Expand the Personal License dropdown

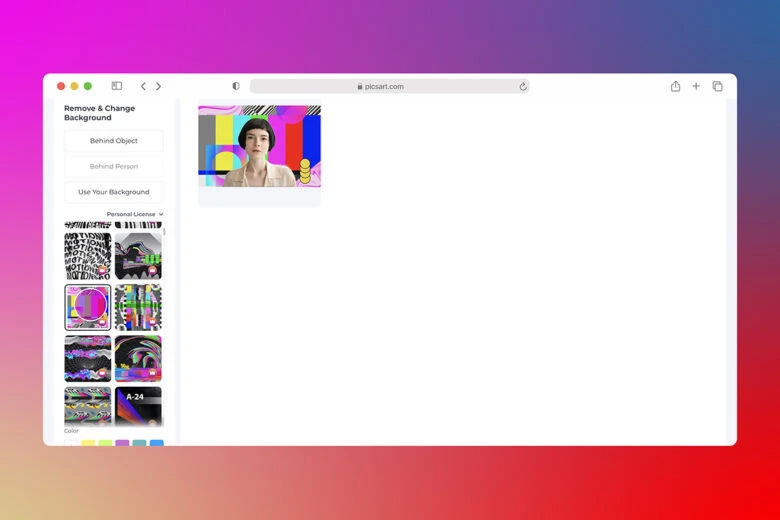coord(135,214)
